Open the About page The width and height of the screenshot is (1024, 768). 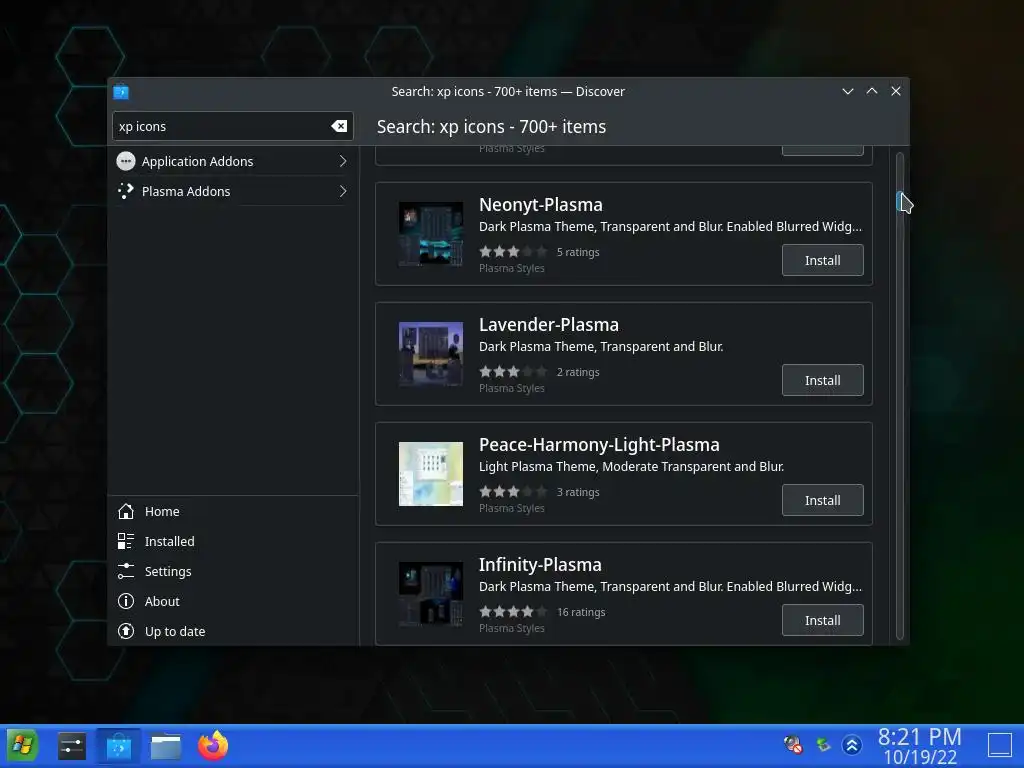(232, 601)
